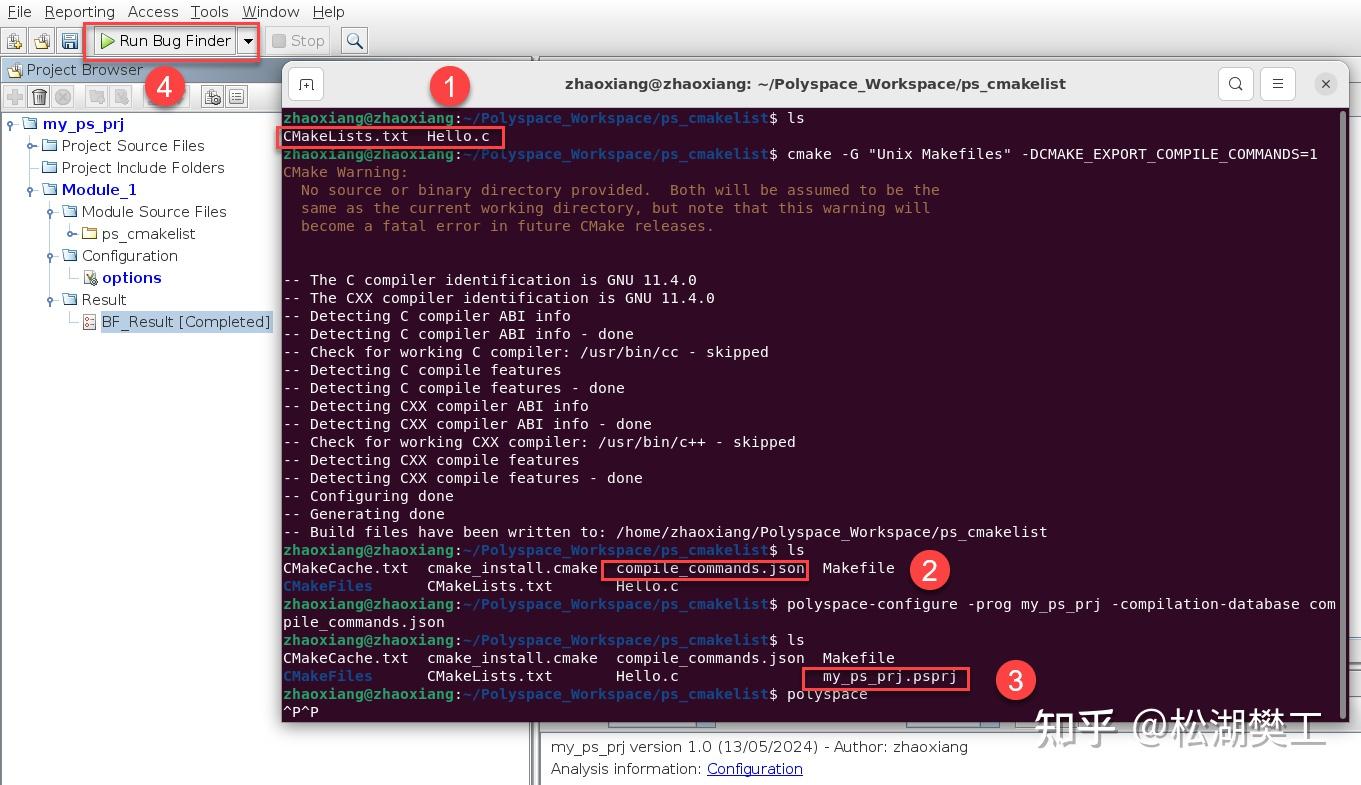Click the add item plus icon in Project Browser
Viewport: 1361px width, 785px height.
[13, 95]
